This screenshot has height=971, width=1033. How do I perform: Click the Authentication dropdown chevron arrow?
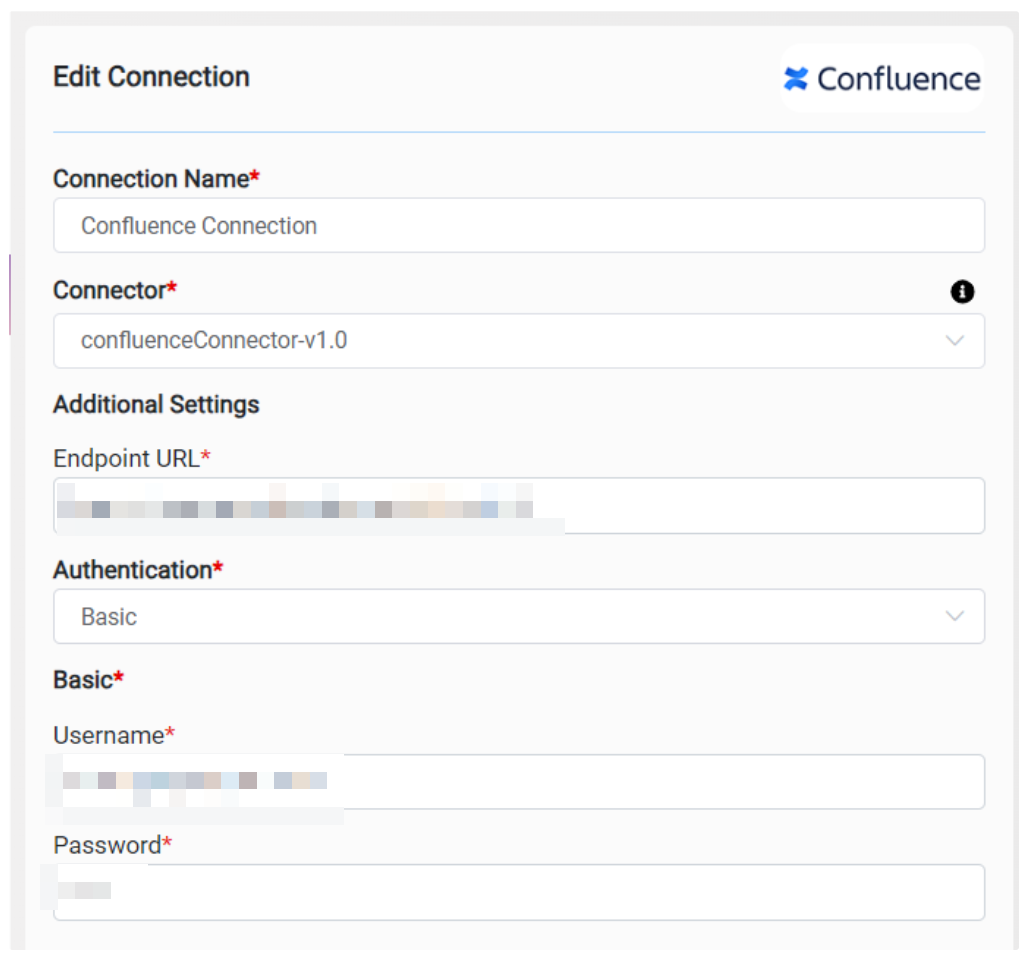[955, 616]
